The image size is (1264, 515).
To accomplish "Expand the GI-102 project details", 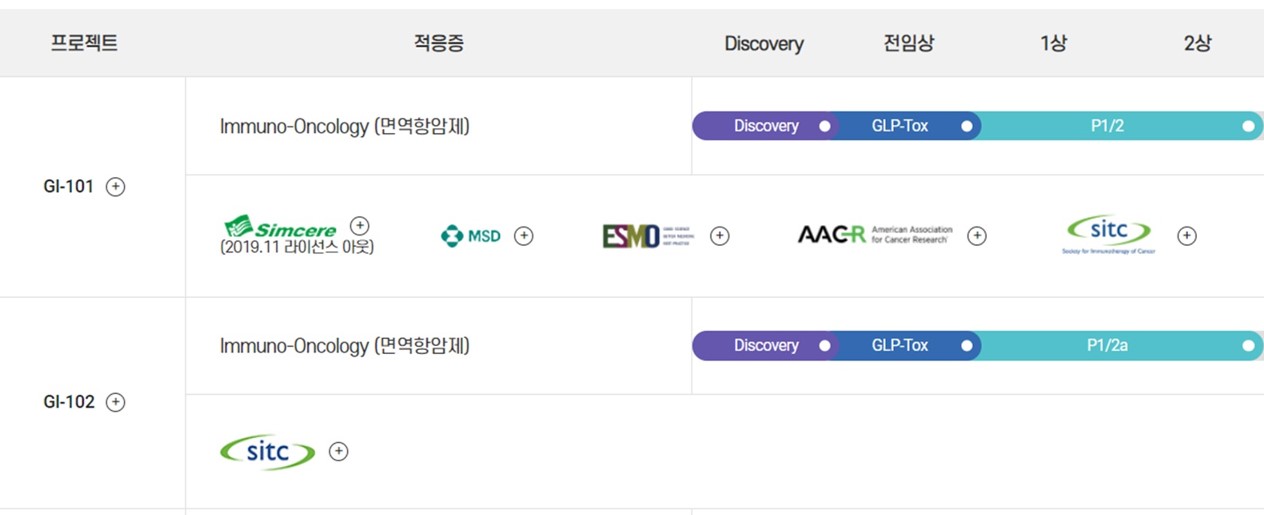I will pos(116,402).
